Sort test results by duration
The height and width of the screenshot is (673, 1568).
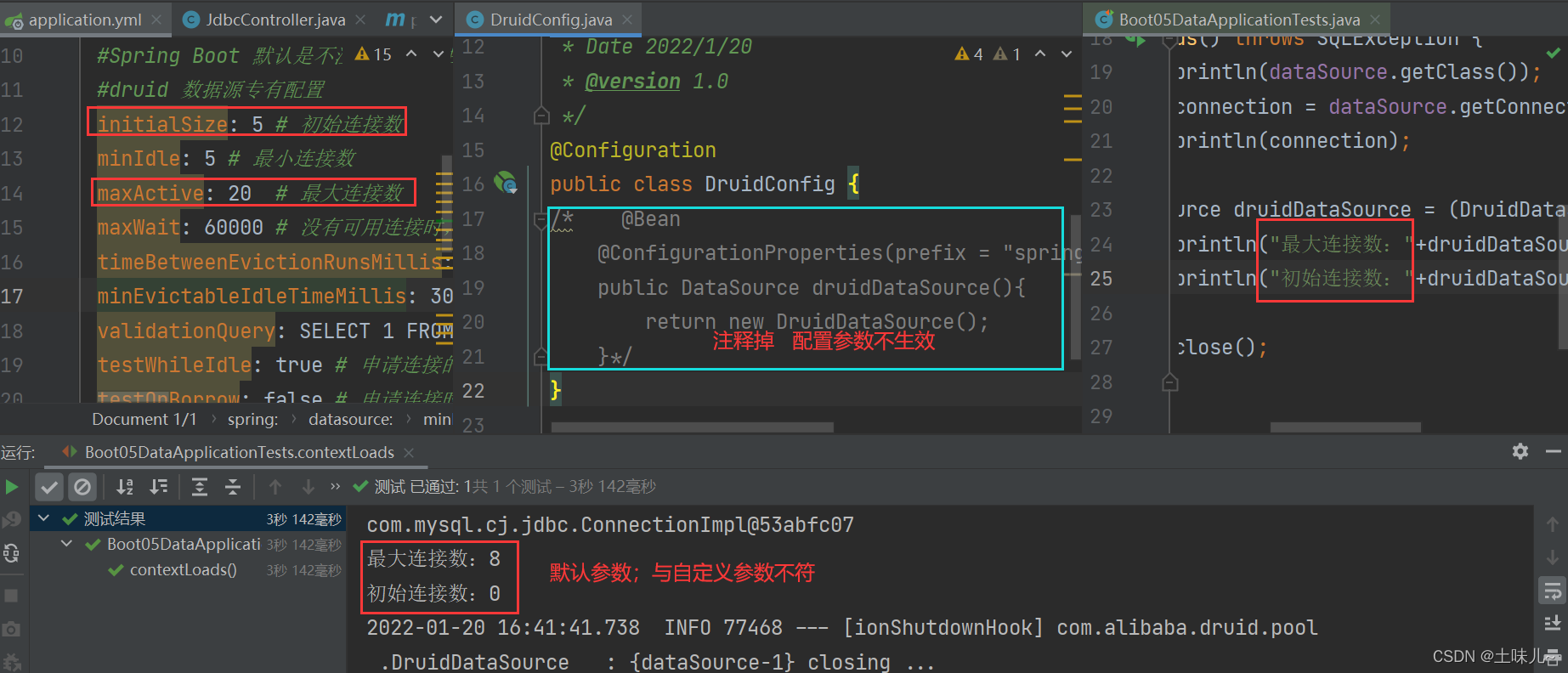click(159, 487)
